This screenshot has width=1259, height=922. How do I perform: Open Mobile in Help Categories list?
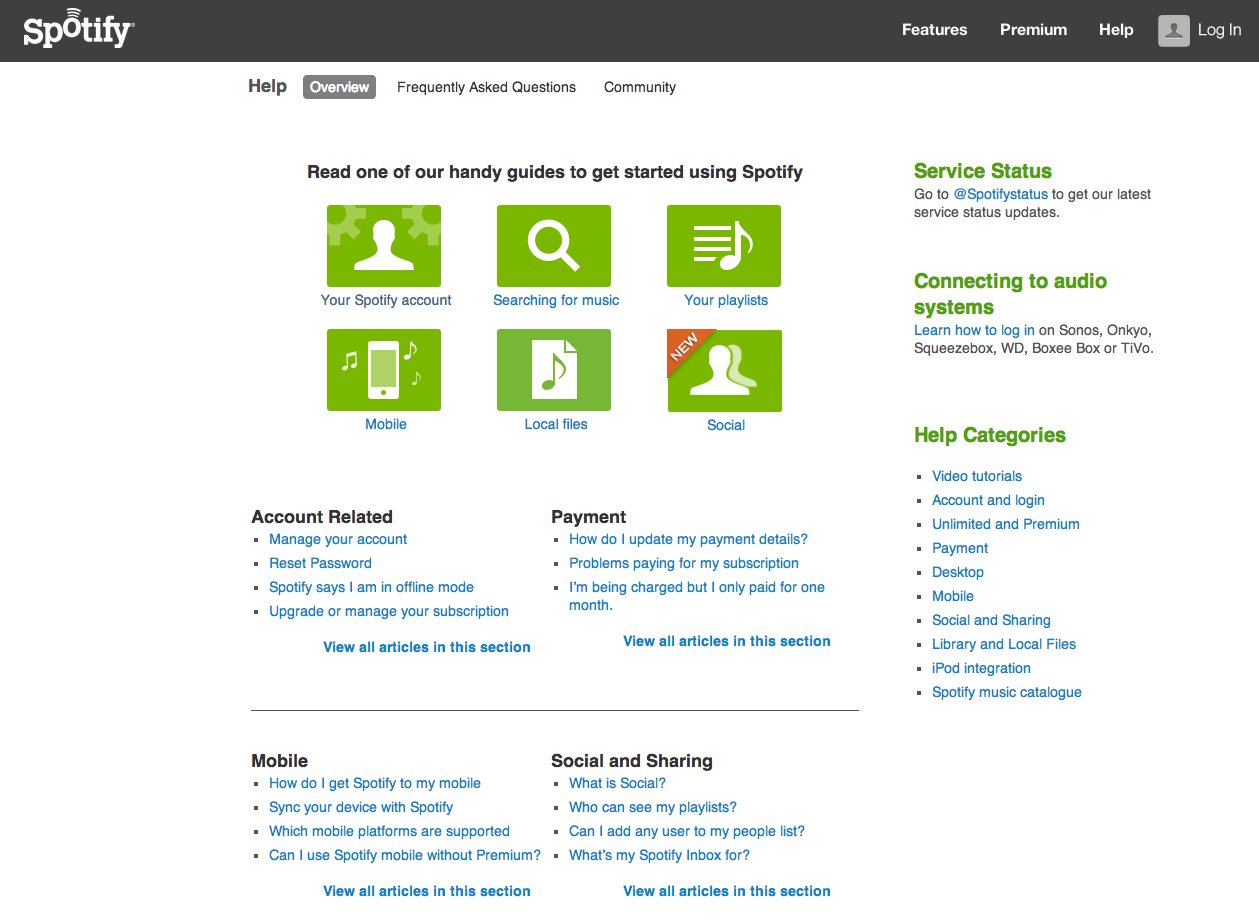pos(953,596)
